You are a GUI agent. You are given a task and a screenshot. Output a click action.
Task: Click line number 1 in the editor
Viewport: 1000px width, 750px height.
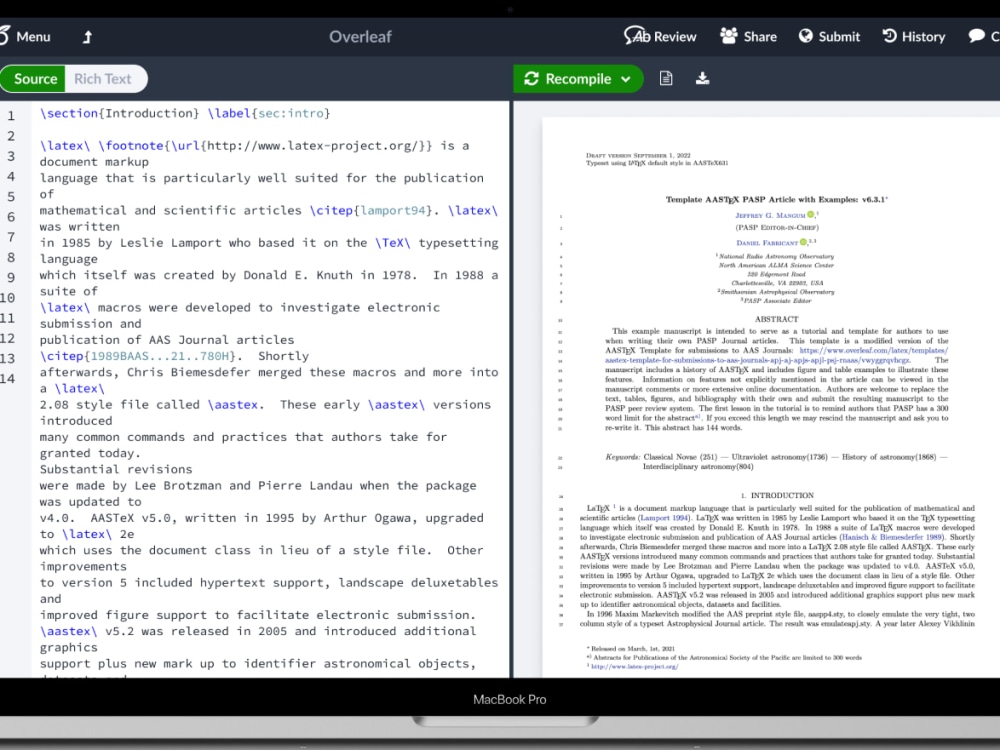(12, 113)
